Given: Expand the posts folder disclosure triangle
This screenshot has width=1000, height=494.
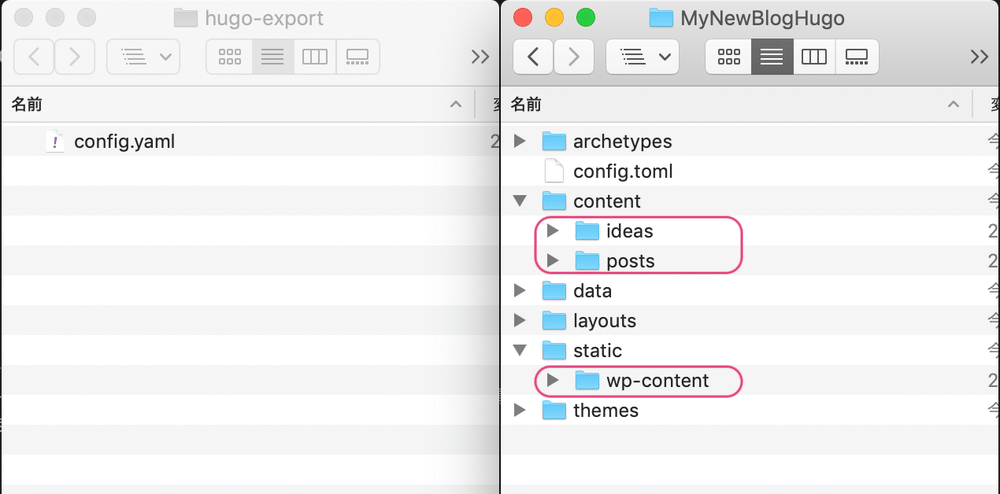Looking at the screenshot, I should tap(551, 261).
